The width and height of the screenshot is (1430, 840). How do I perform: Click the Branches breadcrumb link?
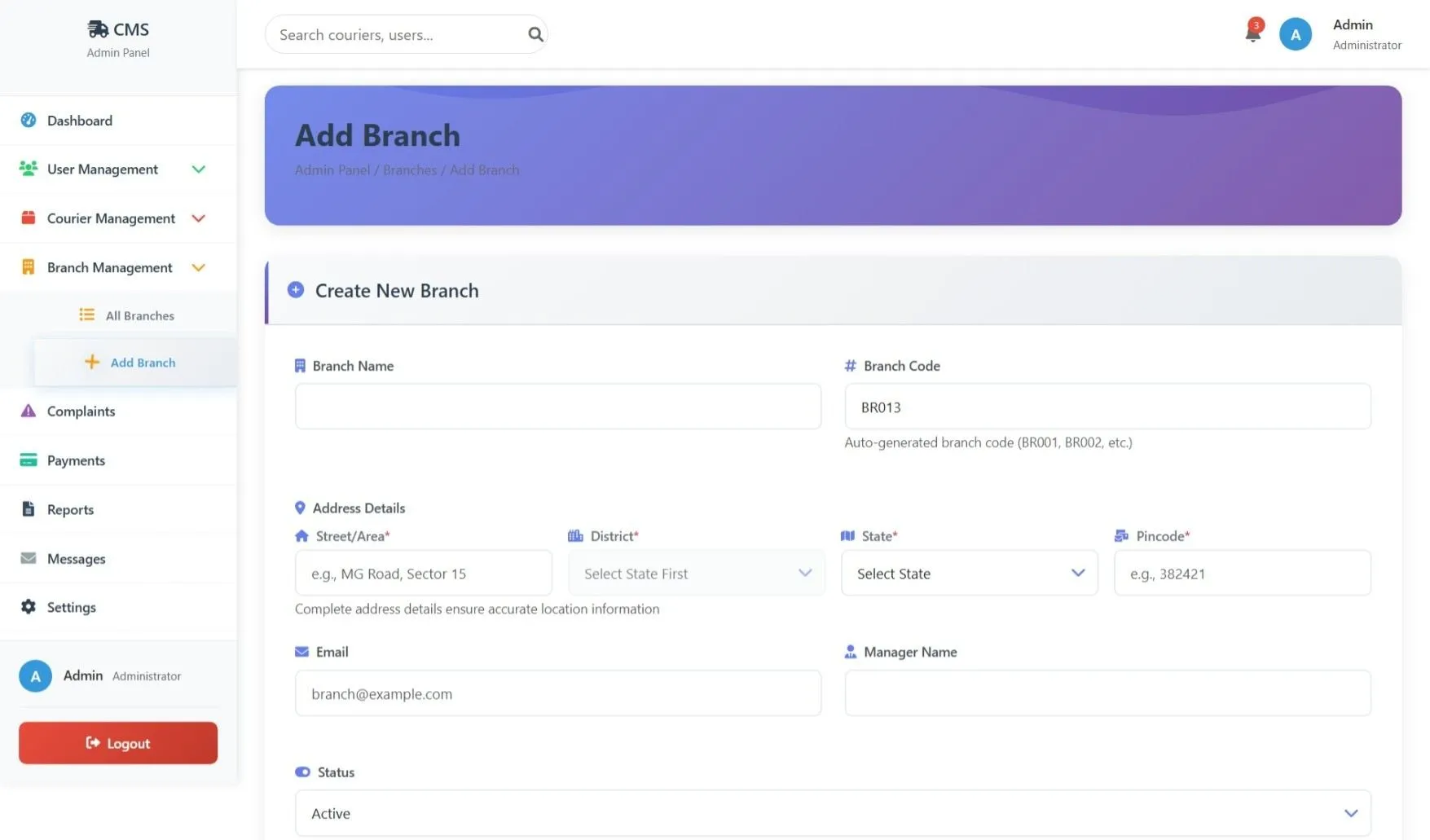pos(409,170)
